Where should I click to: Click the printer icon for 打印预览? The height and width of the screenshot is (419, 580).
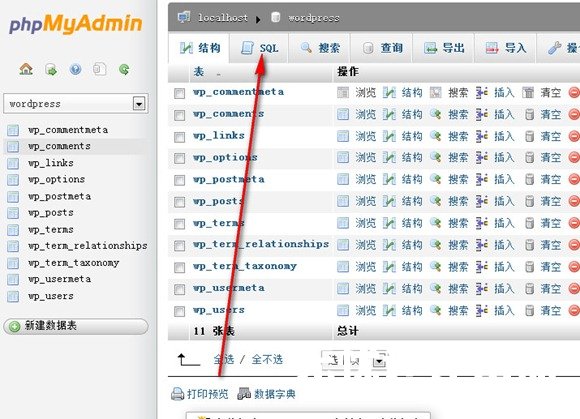click(178, 394)
